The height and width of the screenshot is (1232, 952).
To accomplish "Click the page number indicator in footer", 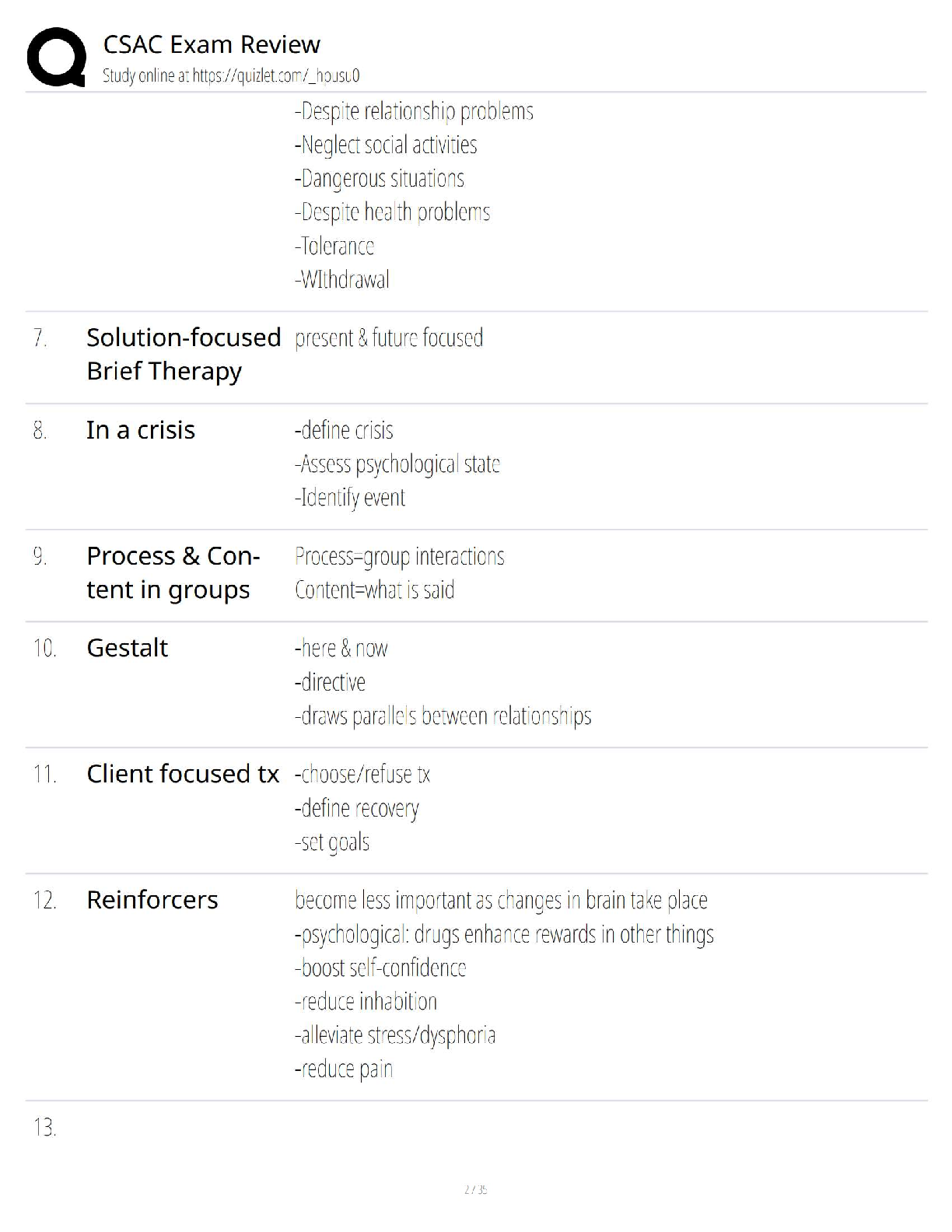I will pyautogui.click(x=475, y=1189).
